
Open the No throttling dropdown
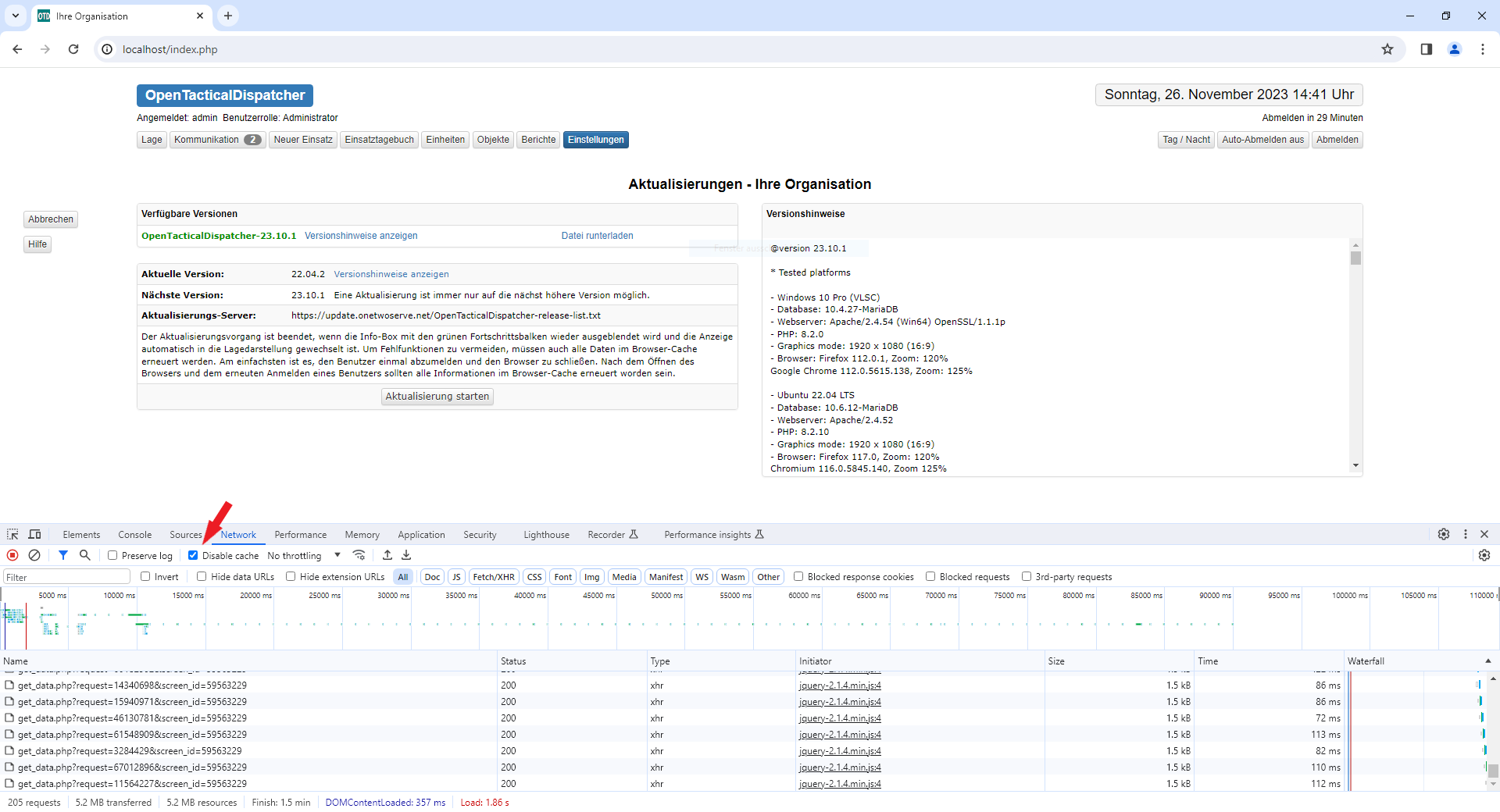pos(304,555)
